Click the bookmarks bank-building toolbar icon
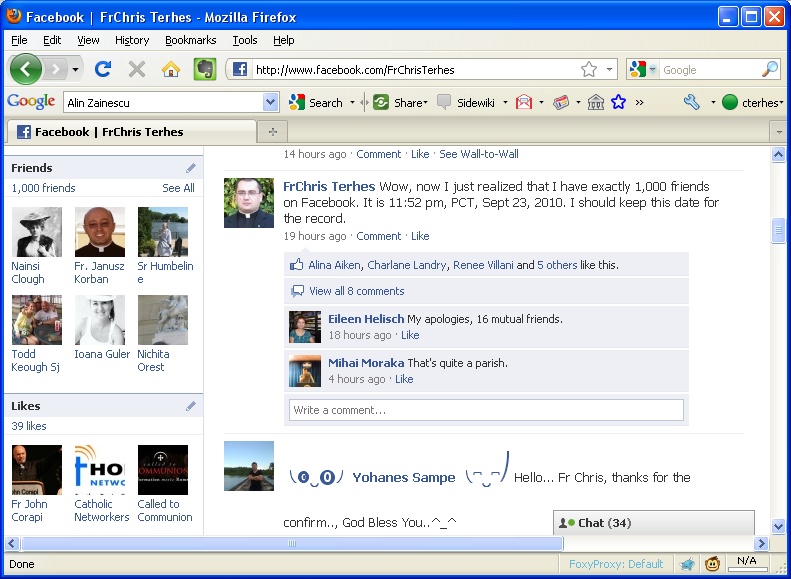Screen dimensions: 791x579 pos(596,102)
